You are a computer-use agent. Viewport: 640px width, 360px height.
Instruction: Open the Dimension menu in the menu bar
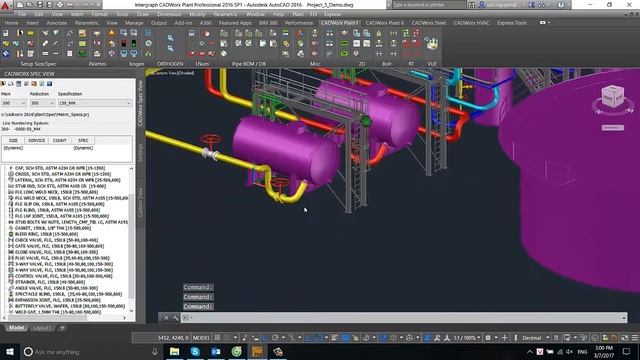point(169,14)
